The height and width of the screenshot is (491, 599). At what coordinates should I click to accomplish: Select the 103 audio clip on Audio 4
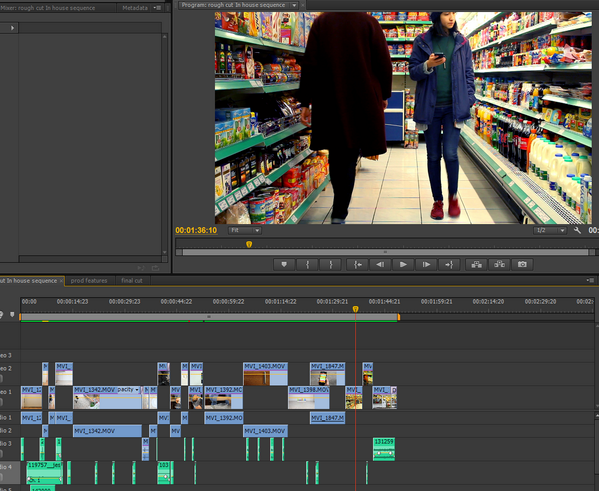[165, 473]
